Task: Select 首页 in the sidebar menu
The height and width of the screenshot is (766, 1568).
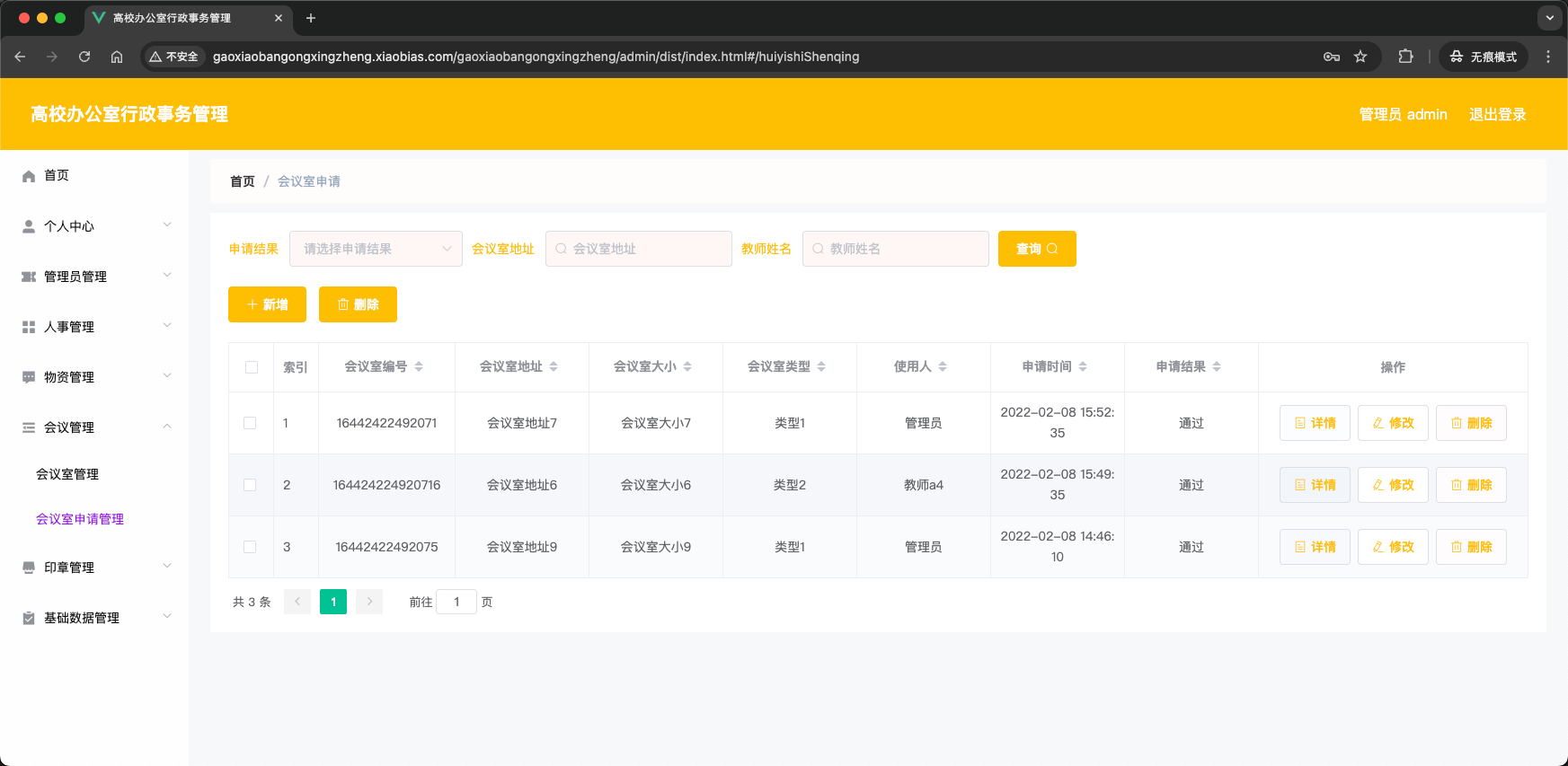Action: 57,175
